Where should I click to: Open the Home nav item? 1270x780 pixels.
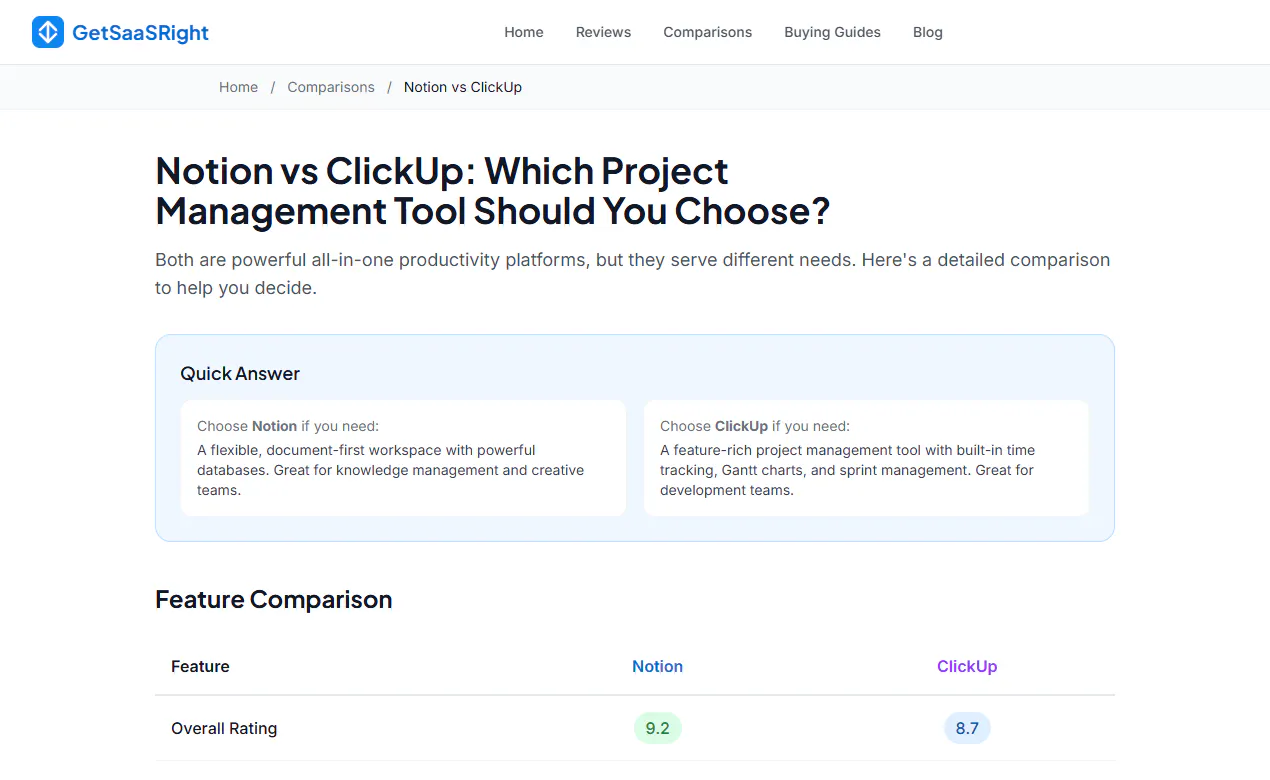(524, 32)
